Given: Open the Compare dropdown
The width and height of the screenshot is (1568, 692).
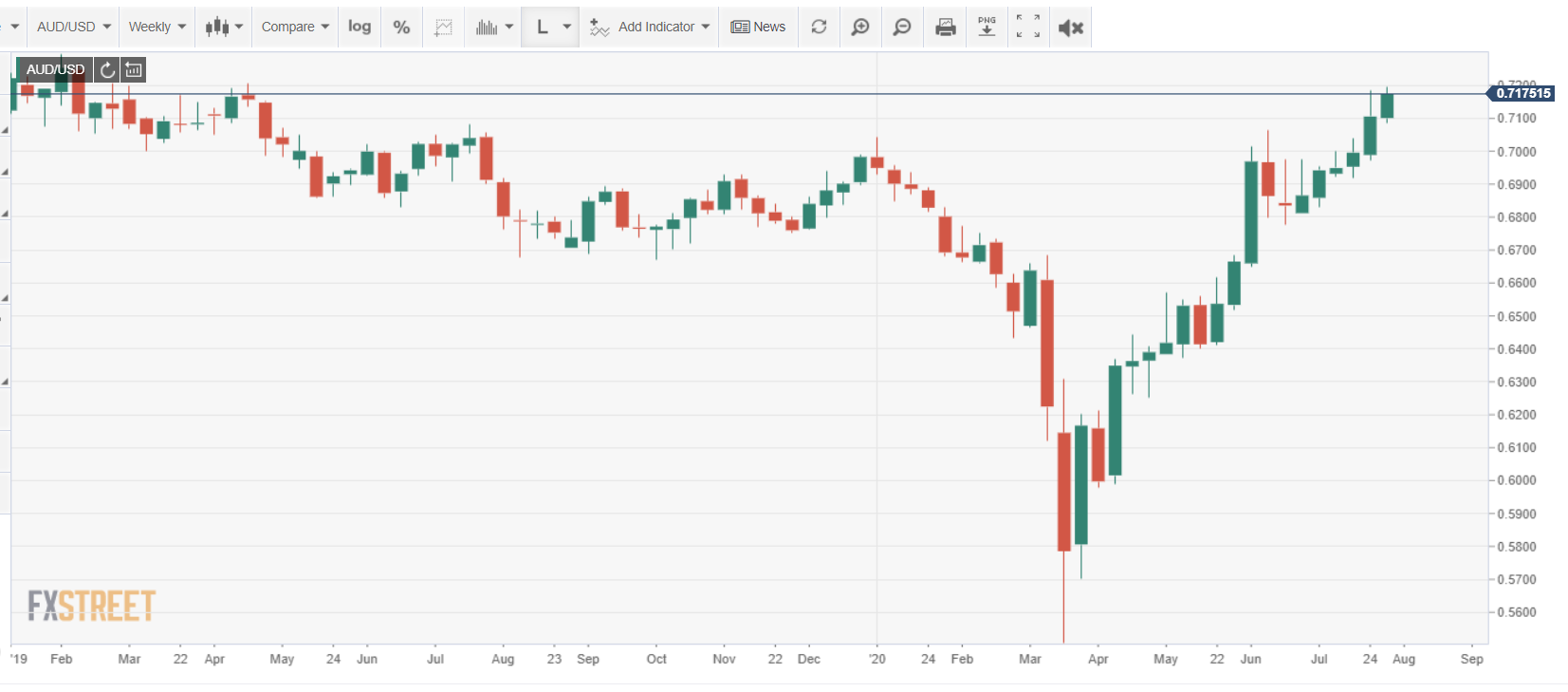Looking at the screenshot, I should 295,27.
